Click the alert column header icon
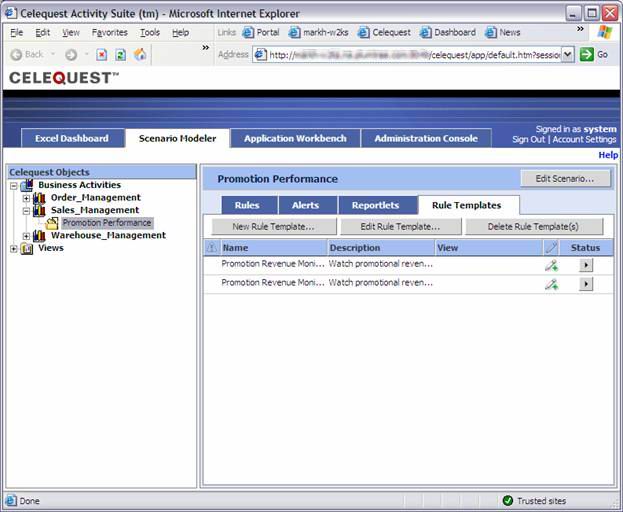This screenshot has height=512, width=623. pos(212,248)
